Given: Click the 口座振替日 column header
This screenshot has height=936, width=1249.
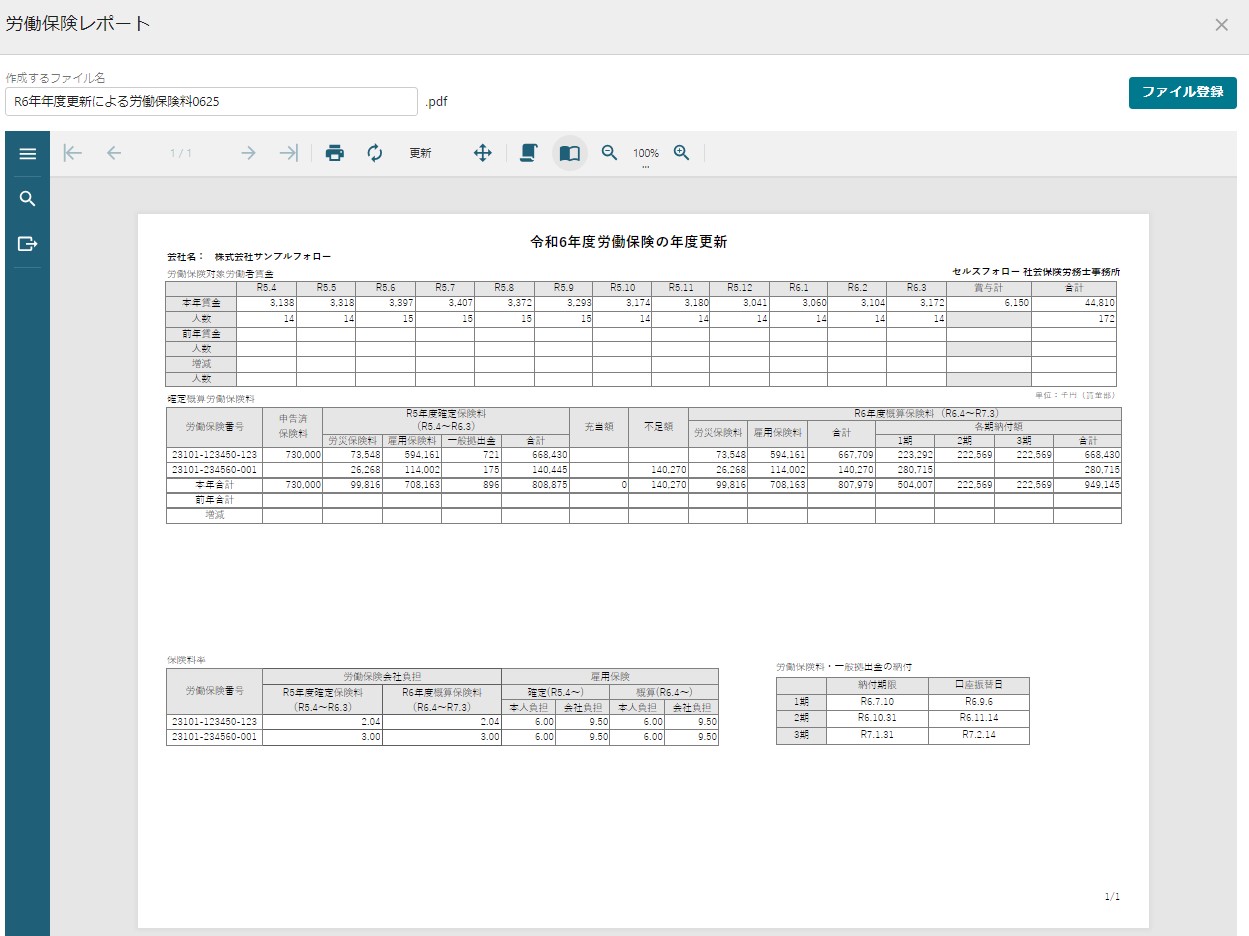Looking at the screenshot, I should 978,686.
